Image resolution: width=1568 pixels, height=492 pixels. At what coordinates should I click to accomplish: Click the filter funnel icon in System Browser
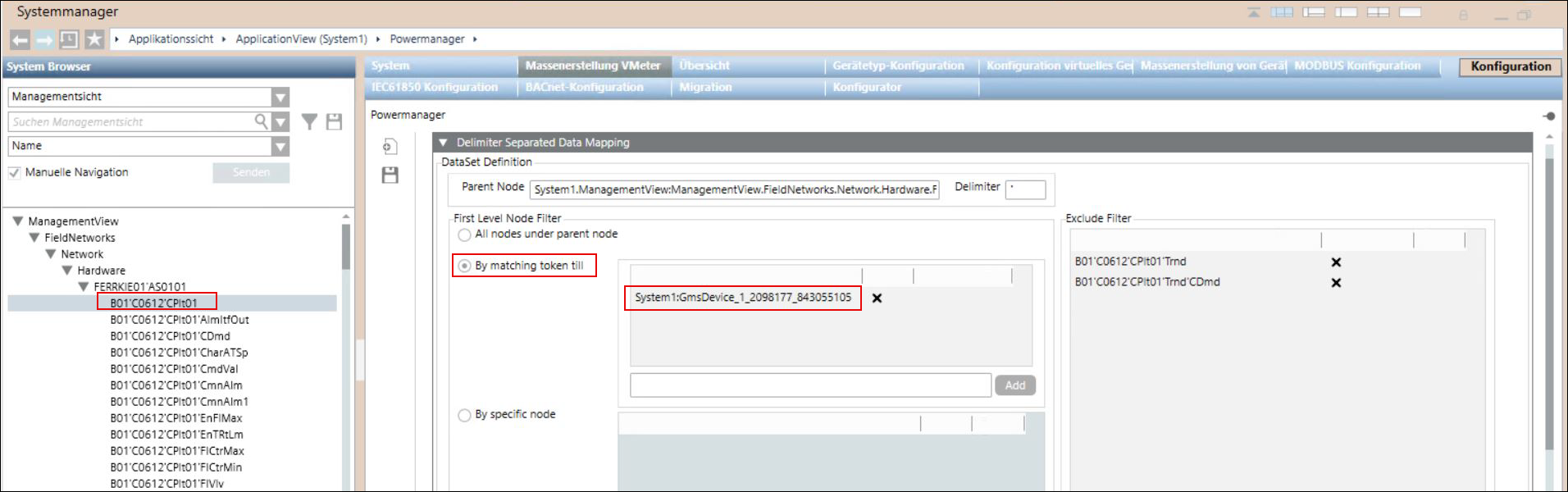point(309,122)
